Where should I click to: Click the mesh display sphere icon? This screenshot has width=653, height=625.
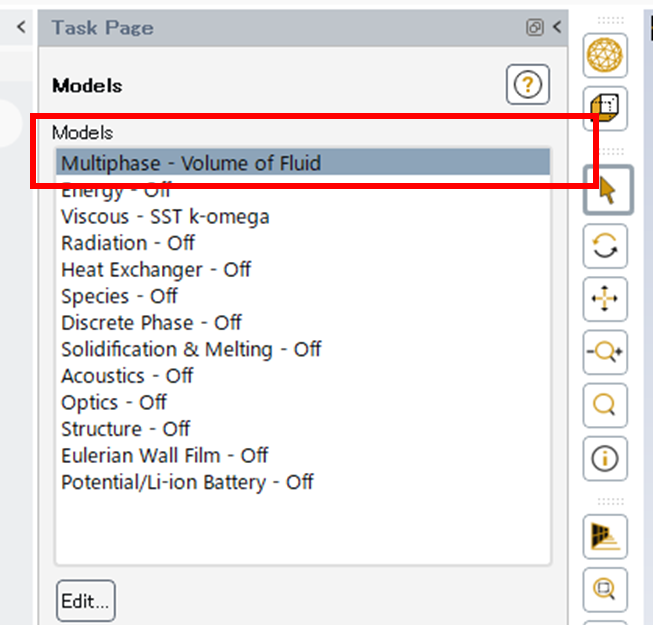[x=605, y=55]
